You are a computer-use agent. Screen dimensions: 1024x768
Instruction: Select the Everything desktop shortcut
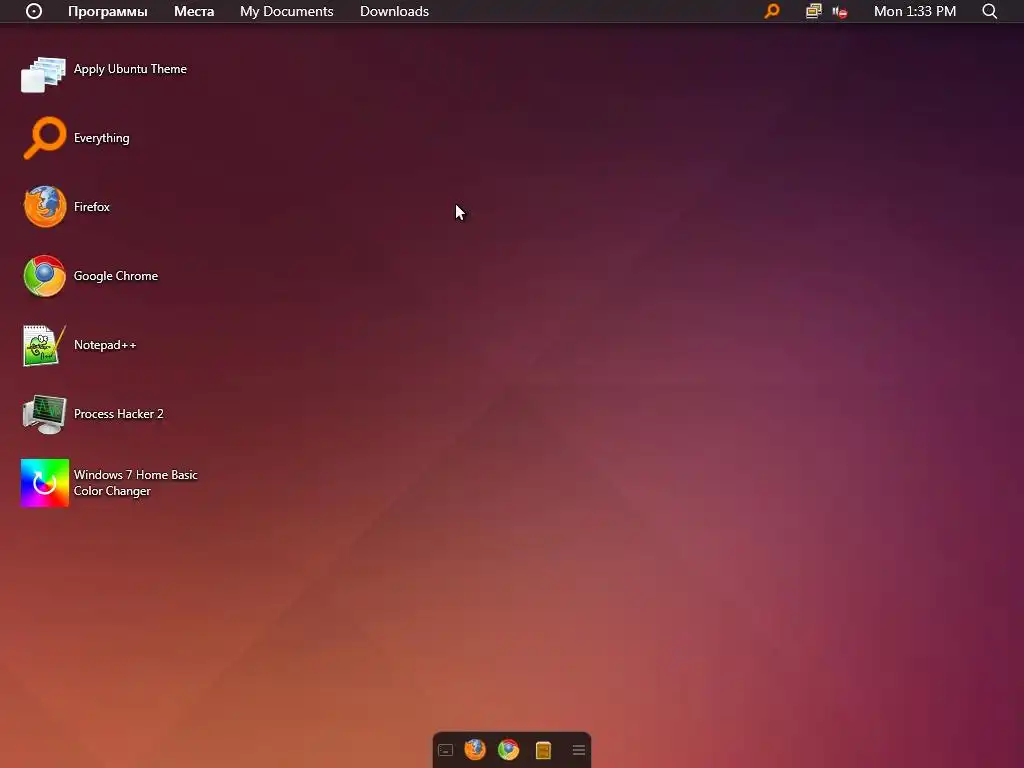click(x=76, y=138)
